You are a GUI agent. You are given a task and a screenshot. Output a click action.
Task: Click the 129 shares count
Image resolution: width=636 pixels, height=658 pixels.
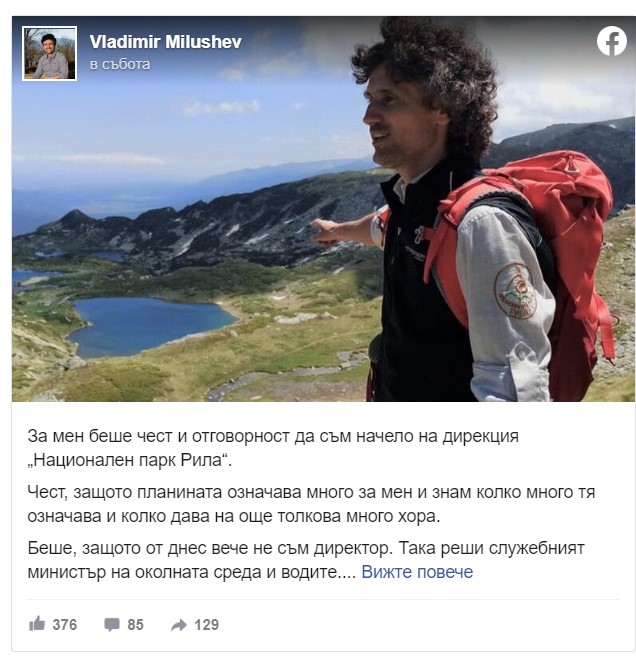(x=206, y=624)
